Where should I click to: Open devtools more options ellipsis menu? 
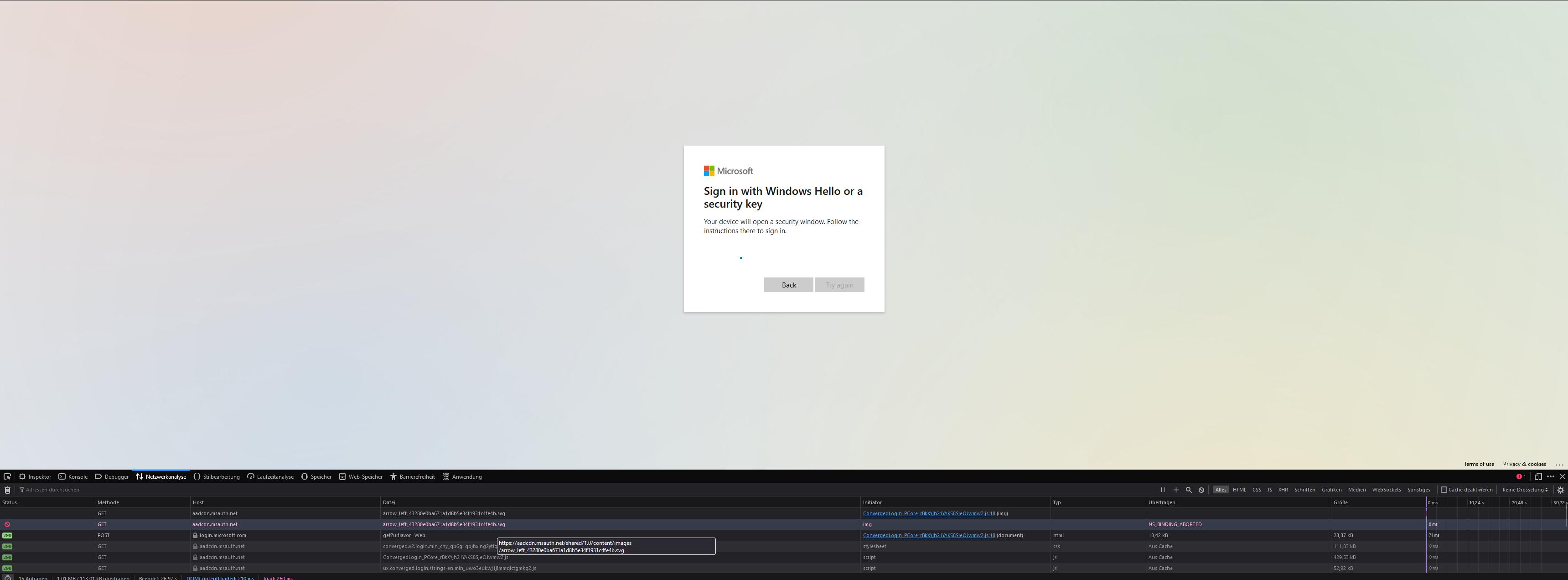point(1550,476)
